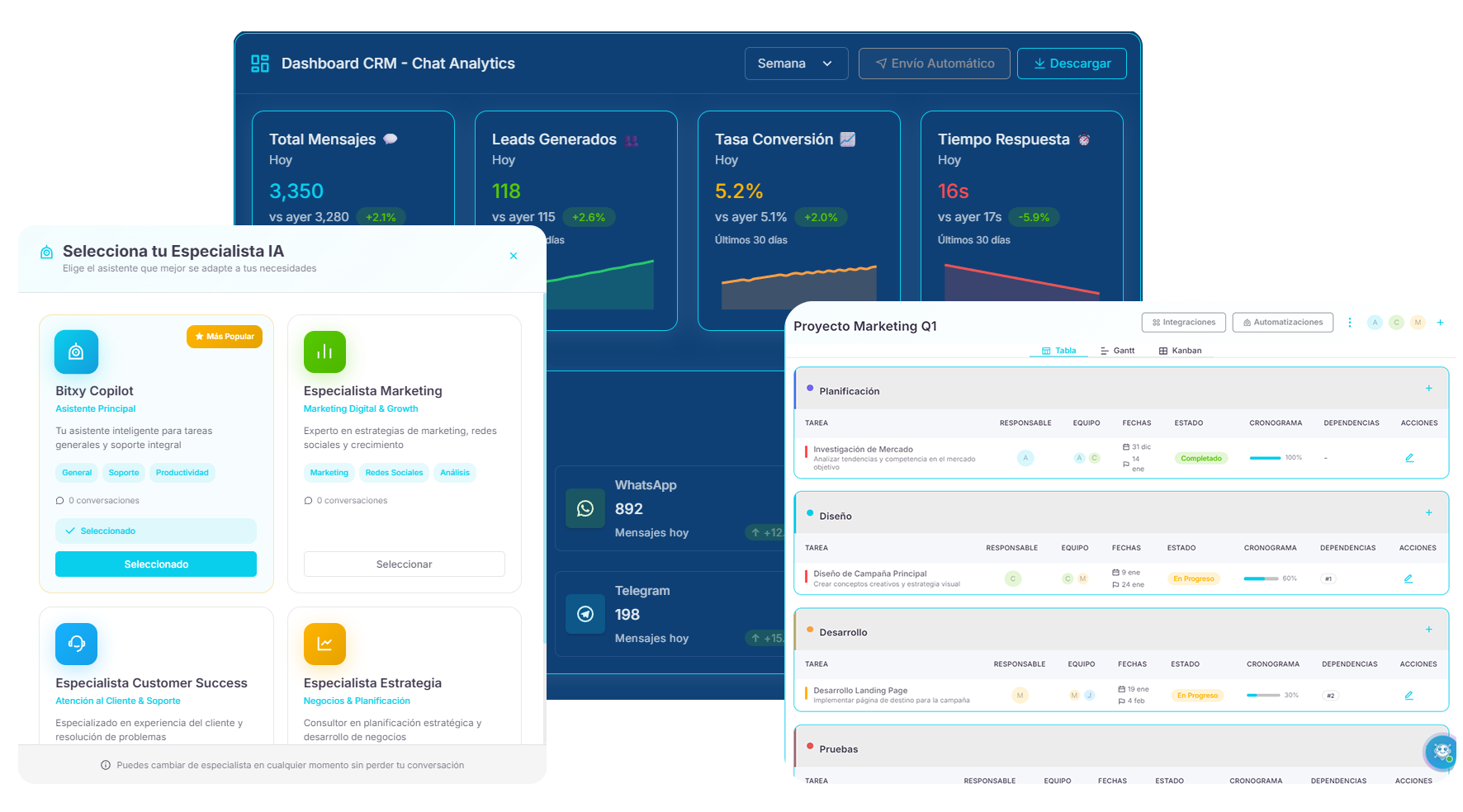1463x812 pixels.
Task: Close the Selecciona tu Especialista IA dialog
Action: click(x=514, y=256)
